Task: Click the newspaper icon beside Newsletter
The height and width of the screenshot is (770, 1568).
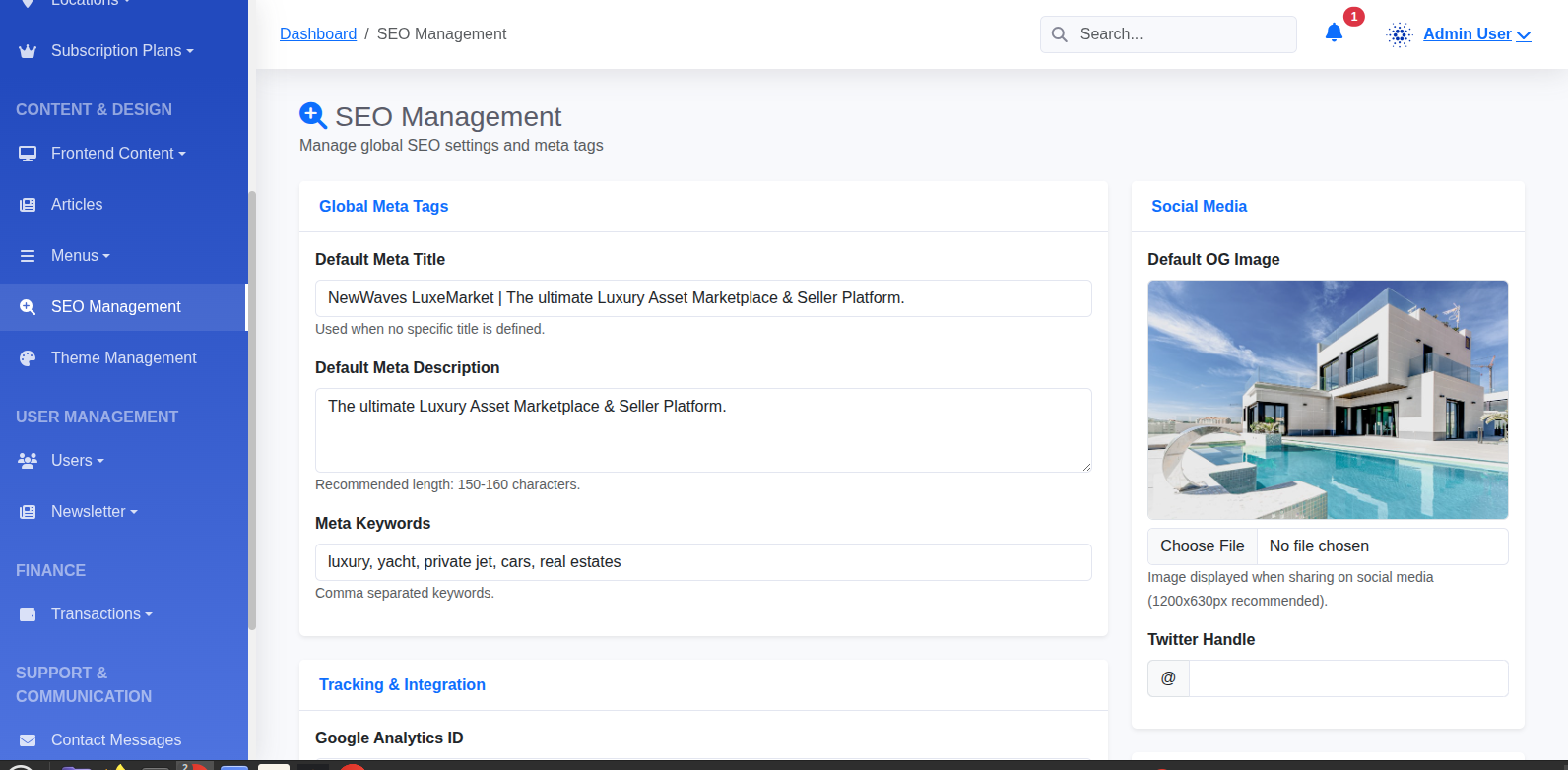Action: pos(28,512)
